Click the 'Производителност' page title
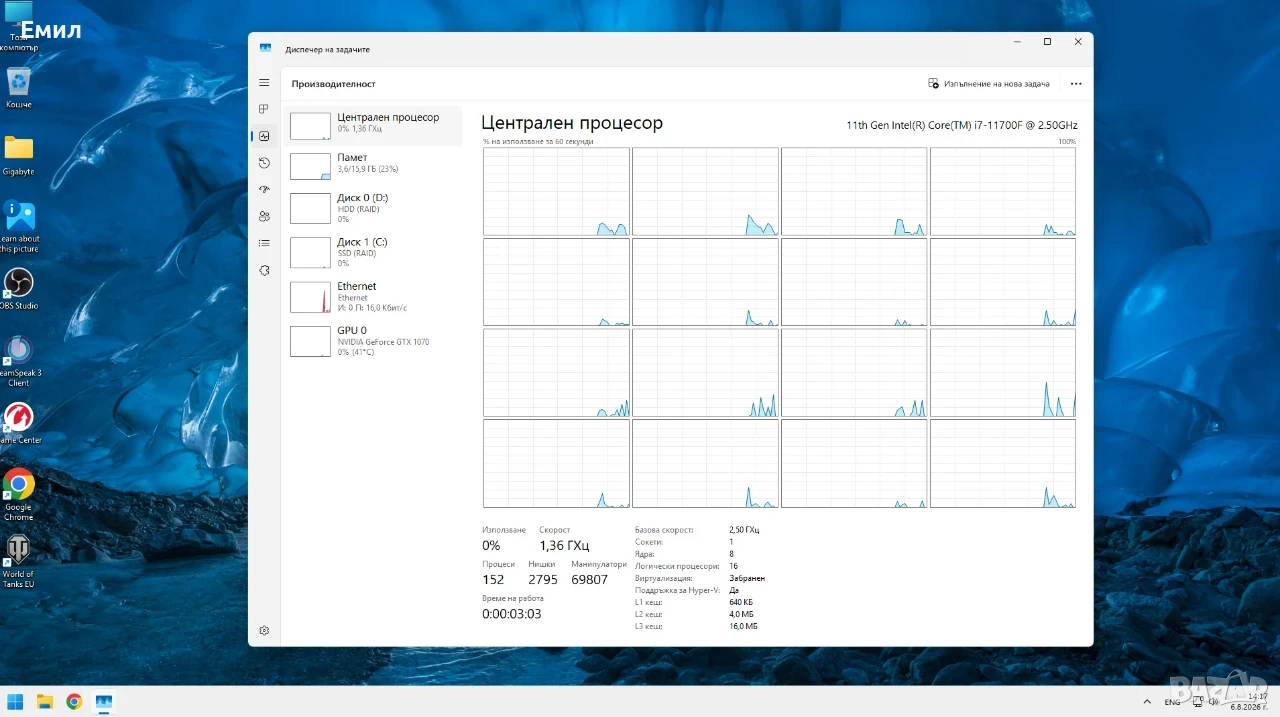Screen dimensions: 1280x717 334,84
